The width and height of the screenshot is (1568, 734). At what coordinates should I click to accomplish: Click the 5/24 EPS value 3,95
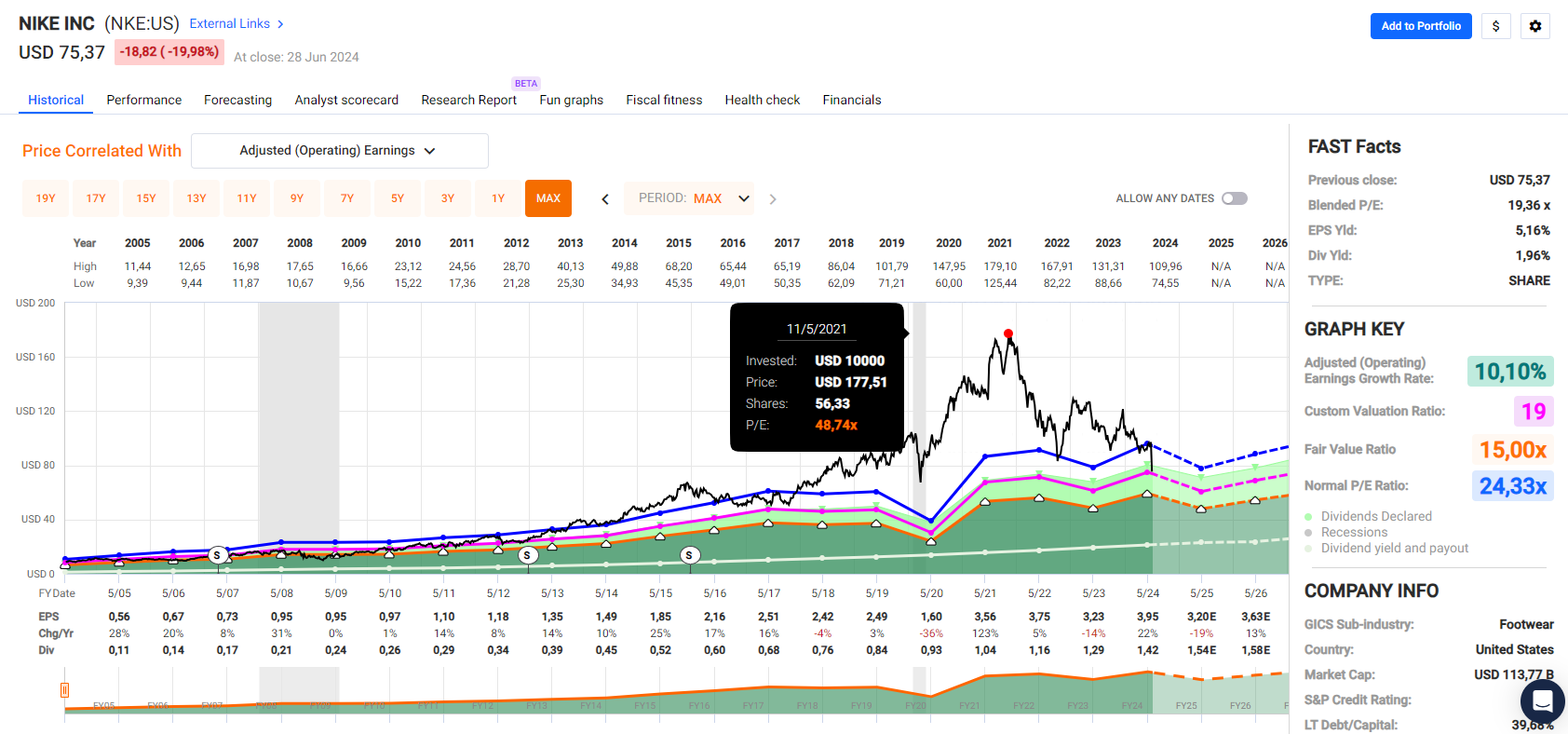pyautogui.click(x=1147, y=617)
